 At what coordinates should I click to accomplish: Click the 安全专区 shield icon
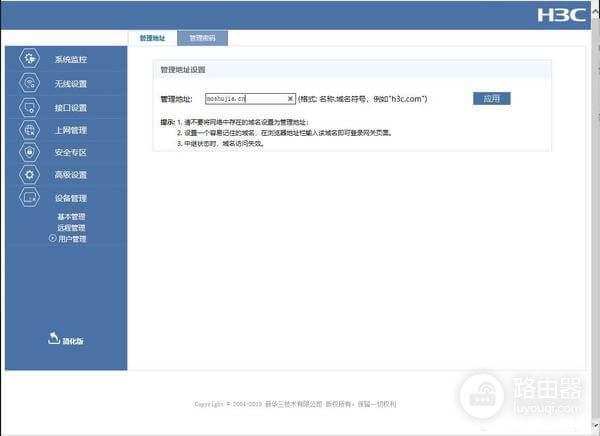point(29,153)
